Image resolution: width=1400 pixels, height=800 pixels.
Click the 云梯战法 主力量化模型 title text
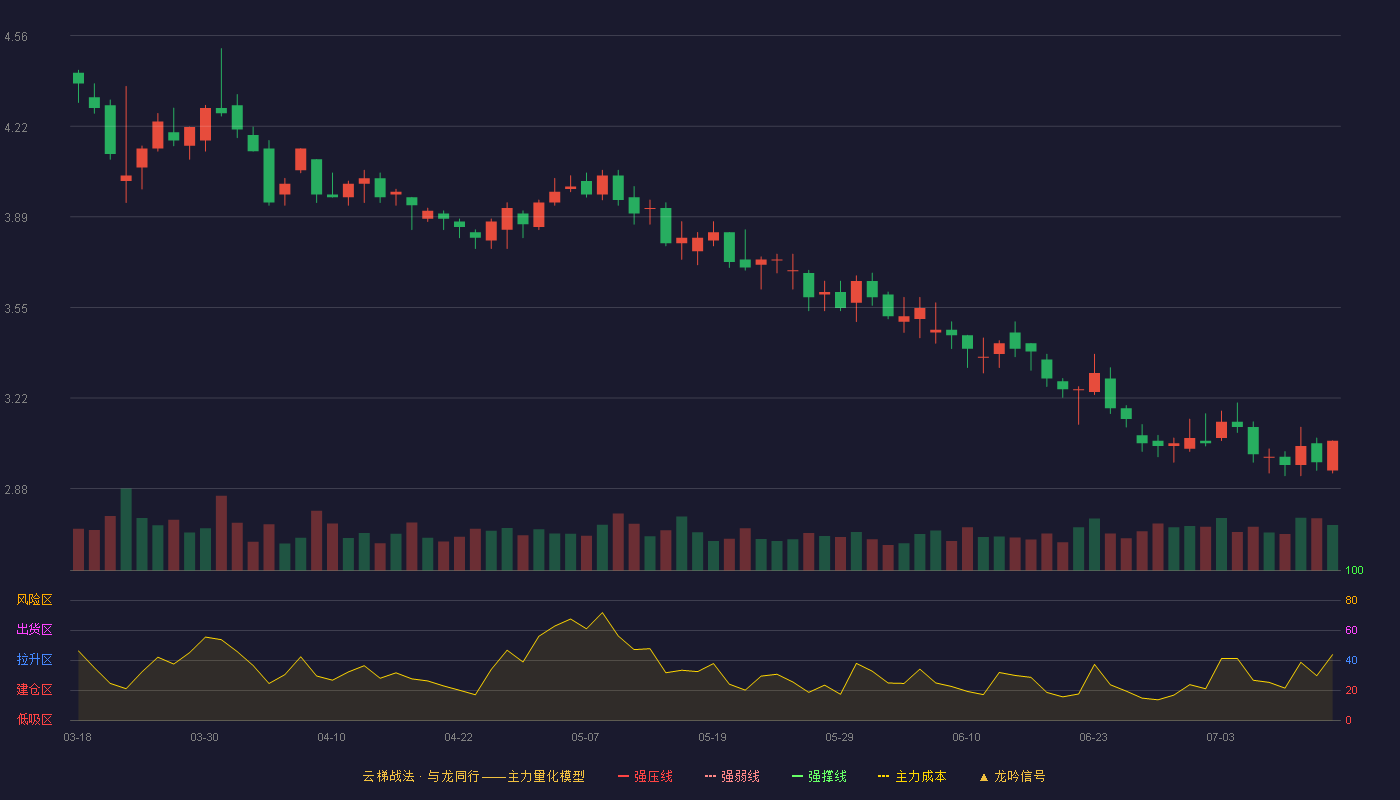tap(473, 776)
